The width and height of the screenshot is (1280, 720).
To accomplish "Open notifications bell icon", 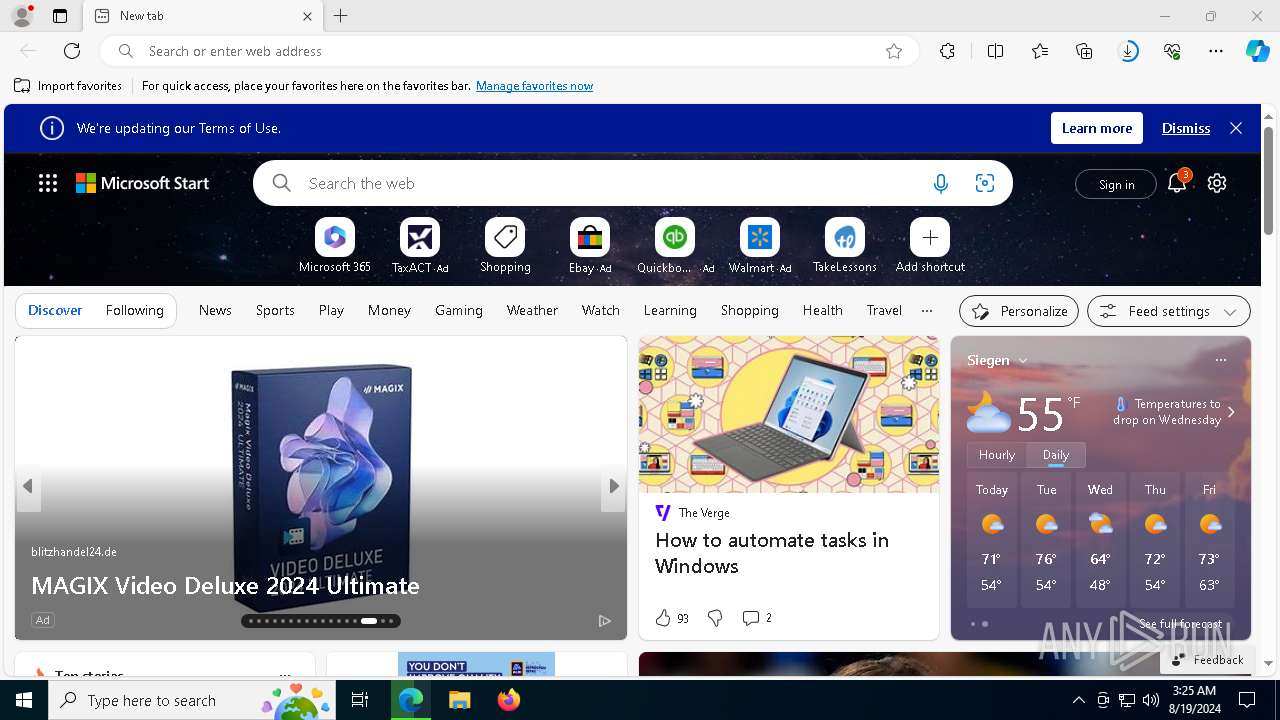I will click(x=1177, y=183).
